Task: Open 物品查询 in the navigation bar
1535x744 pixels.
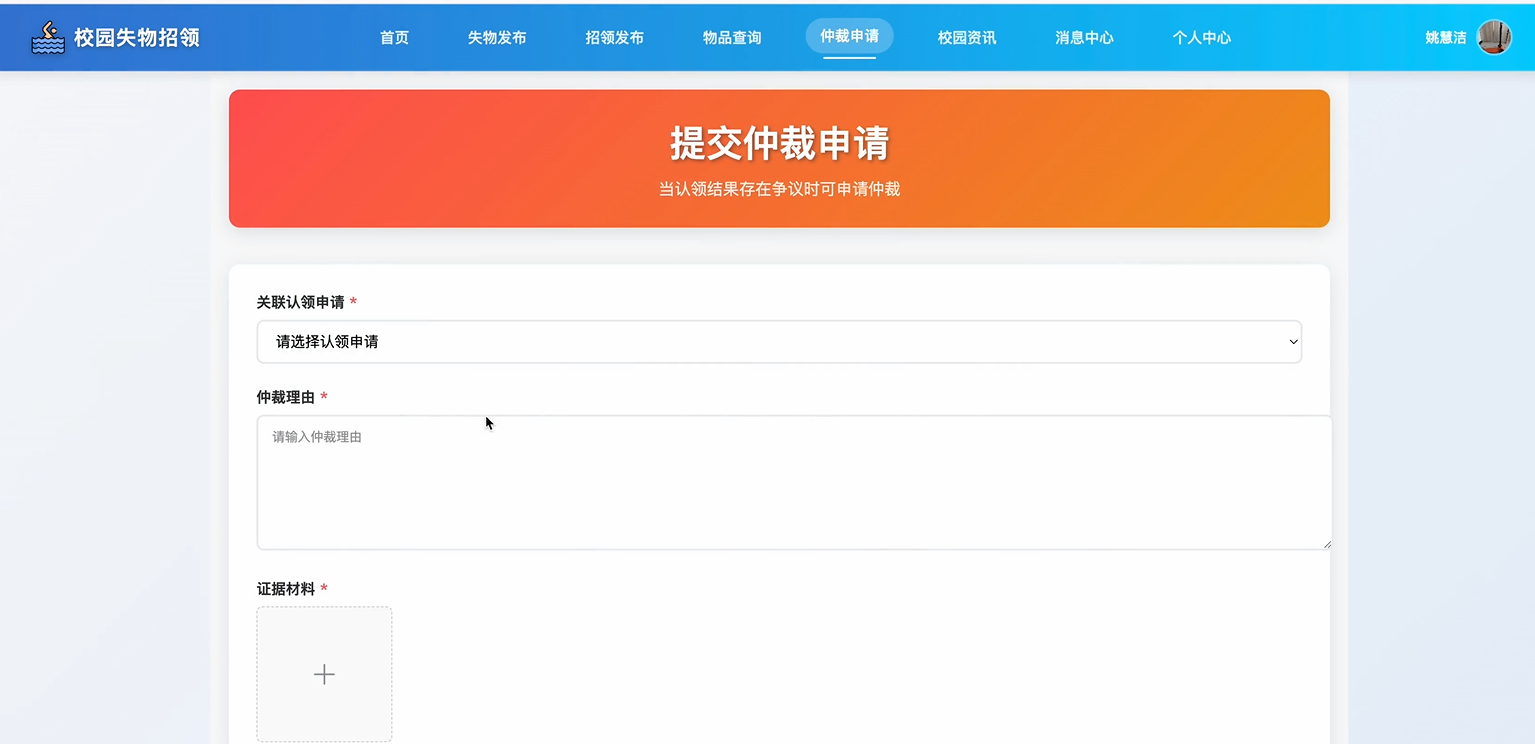Action: coord(732,36)
